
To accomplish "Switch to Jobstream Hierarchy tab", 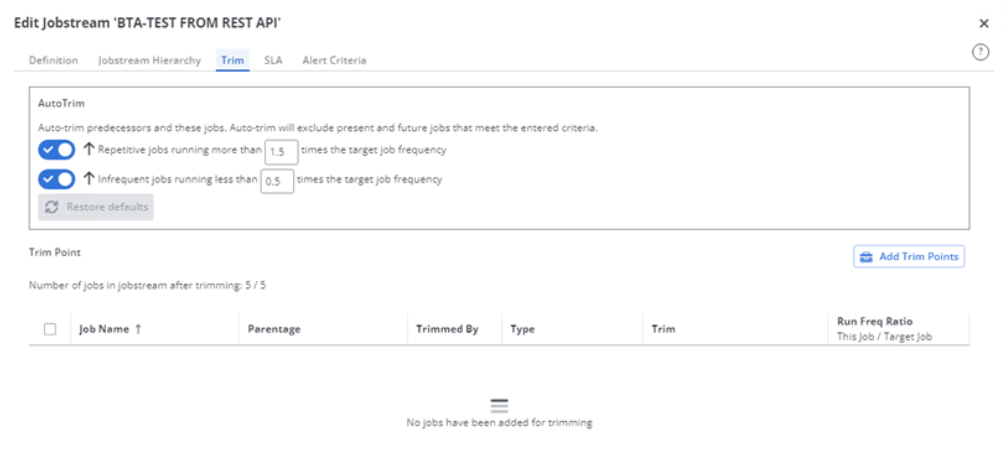I will (x=149, y=60).
